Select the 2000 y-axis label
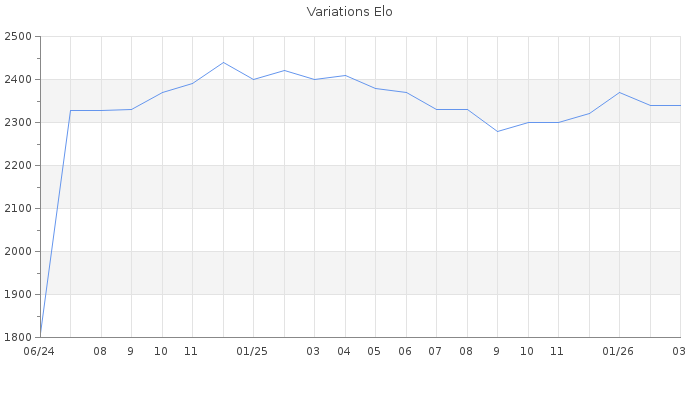 tap(18, 252)
